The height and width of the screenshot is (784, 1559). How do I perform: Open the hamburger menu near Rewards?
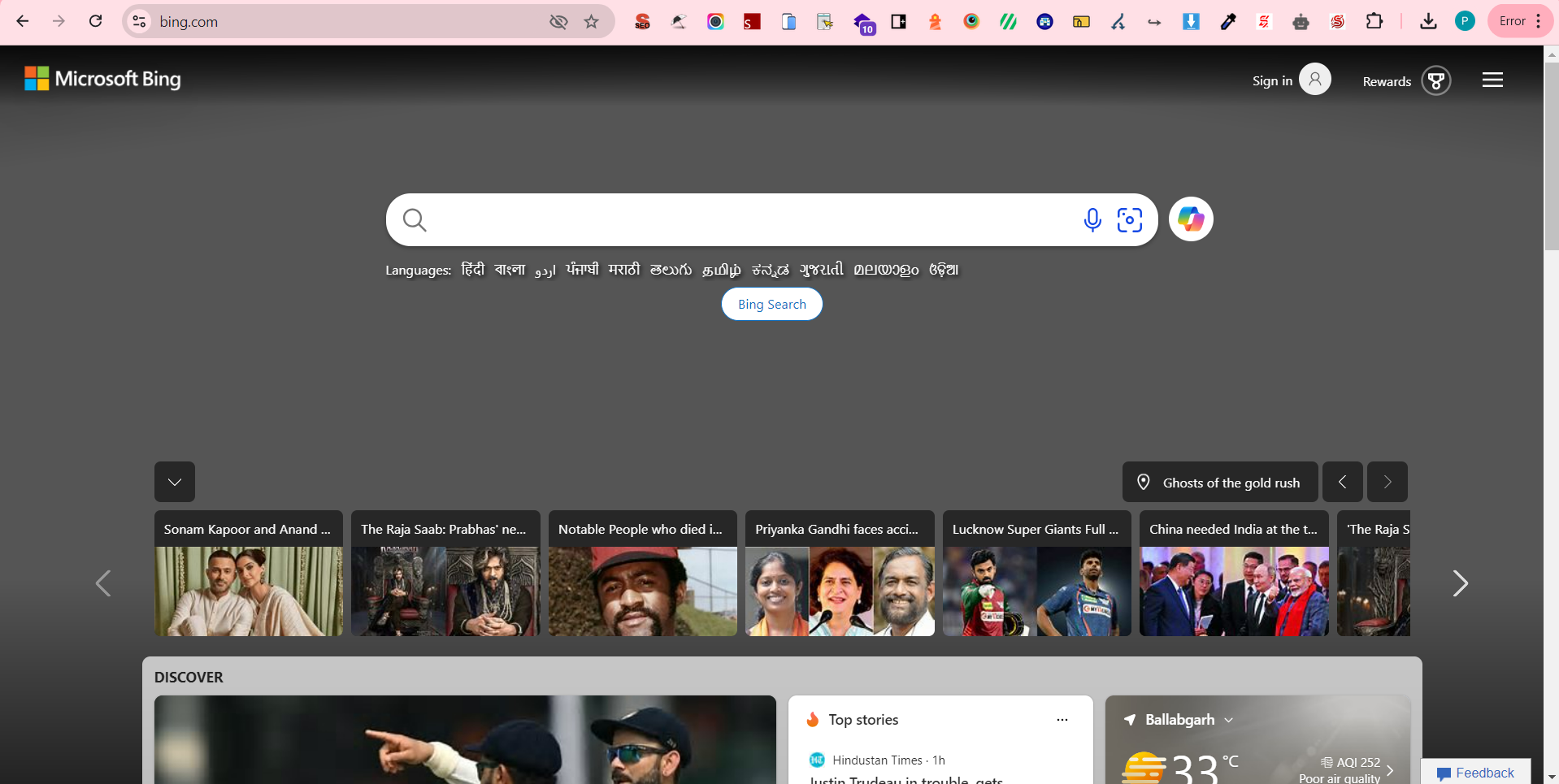tap(1494, 79)
